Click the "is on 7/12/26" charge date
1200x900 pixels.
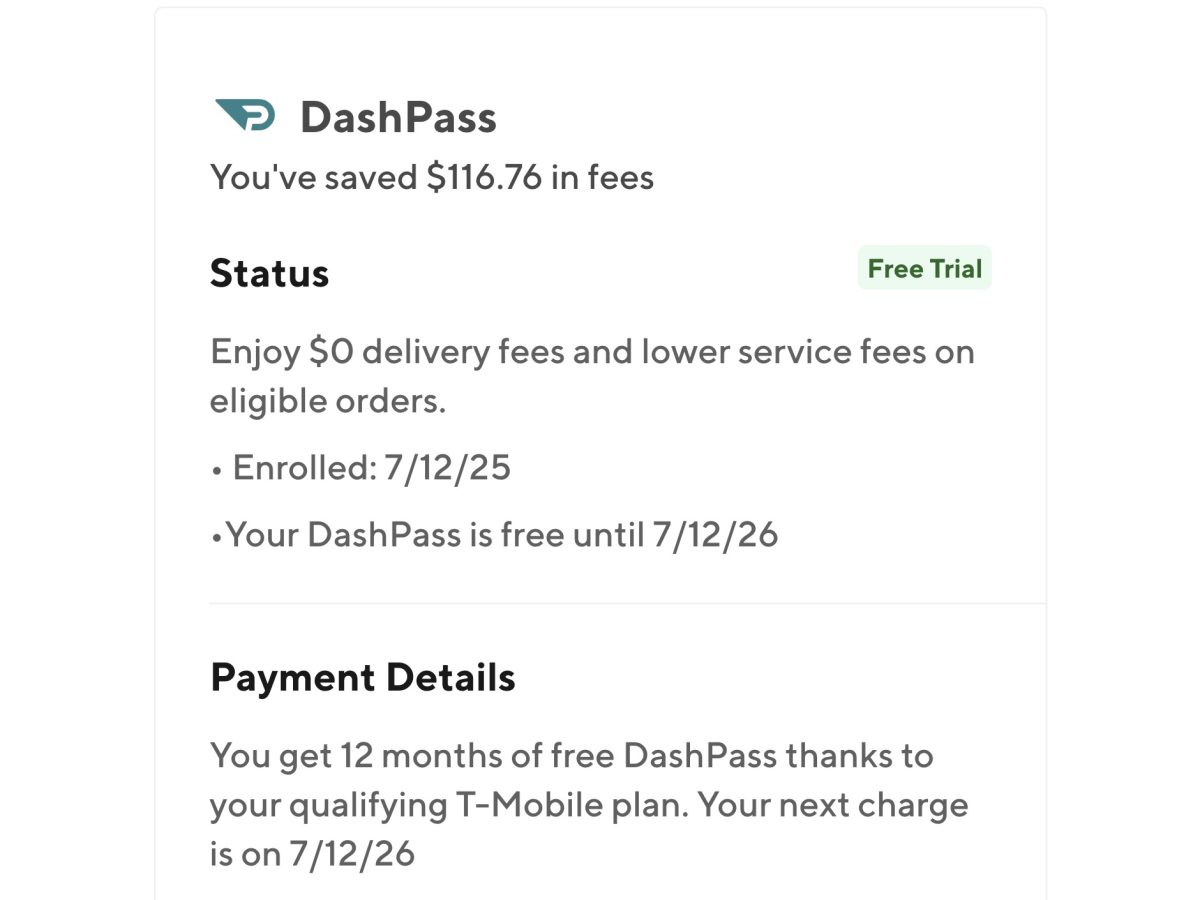[x=312, y=855]
